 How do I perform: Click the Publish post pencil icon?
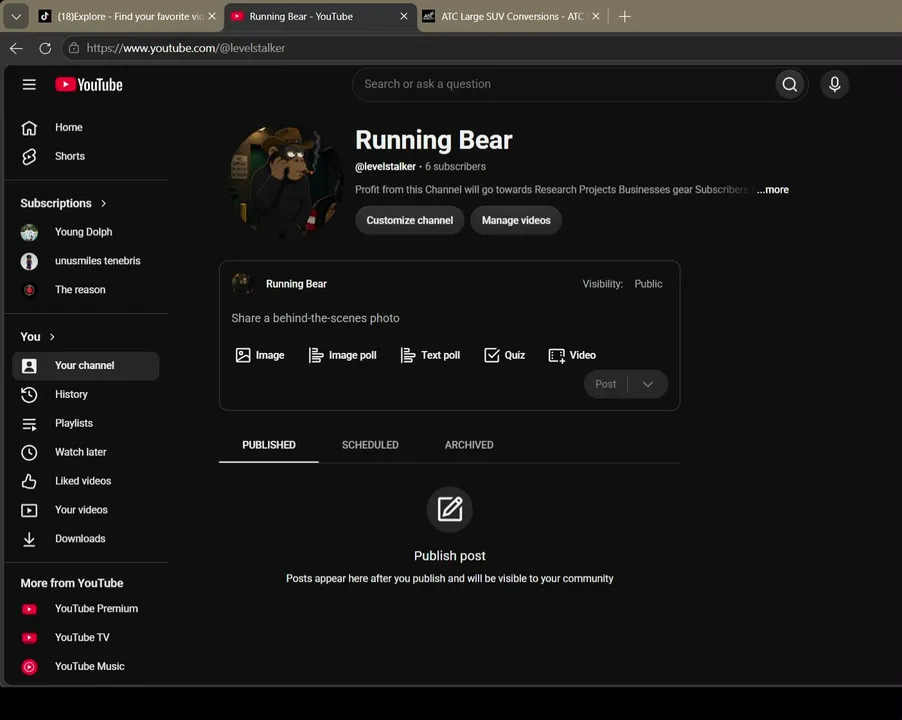(449, 510)
